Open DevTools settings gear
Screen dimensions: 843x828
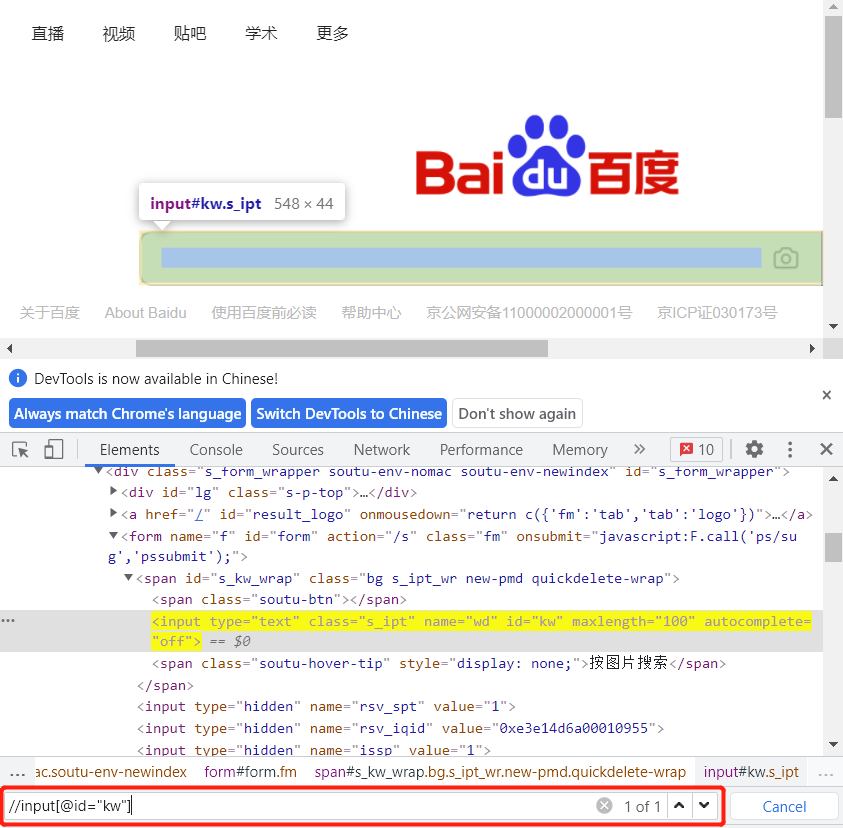[x=754, y=449]
